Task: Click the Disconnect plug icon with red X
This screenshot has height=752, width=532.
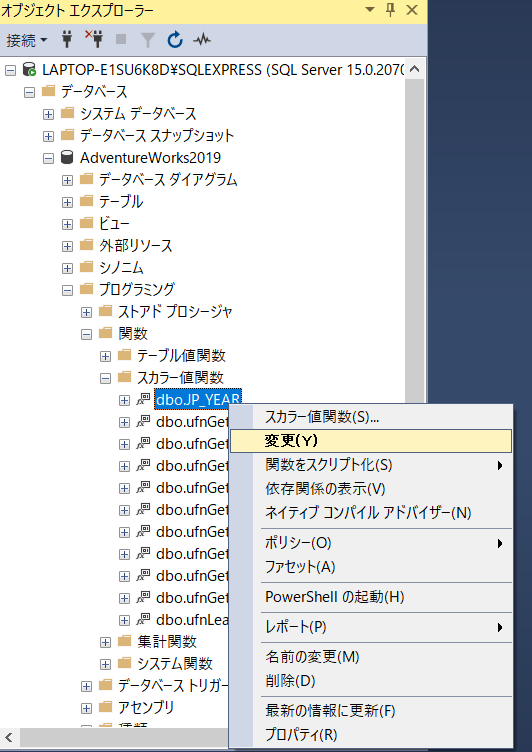Action: coord(94,39)
